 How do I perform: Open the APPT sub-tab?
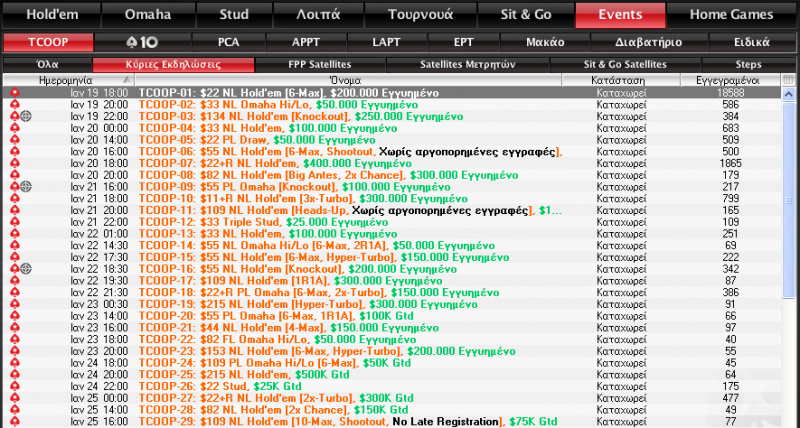306,42
